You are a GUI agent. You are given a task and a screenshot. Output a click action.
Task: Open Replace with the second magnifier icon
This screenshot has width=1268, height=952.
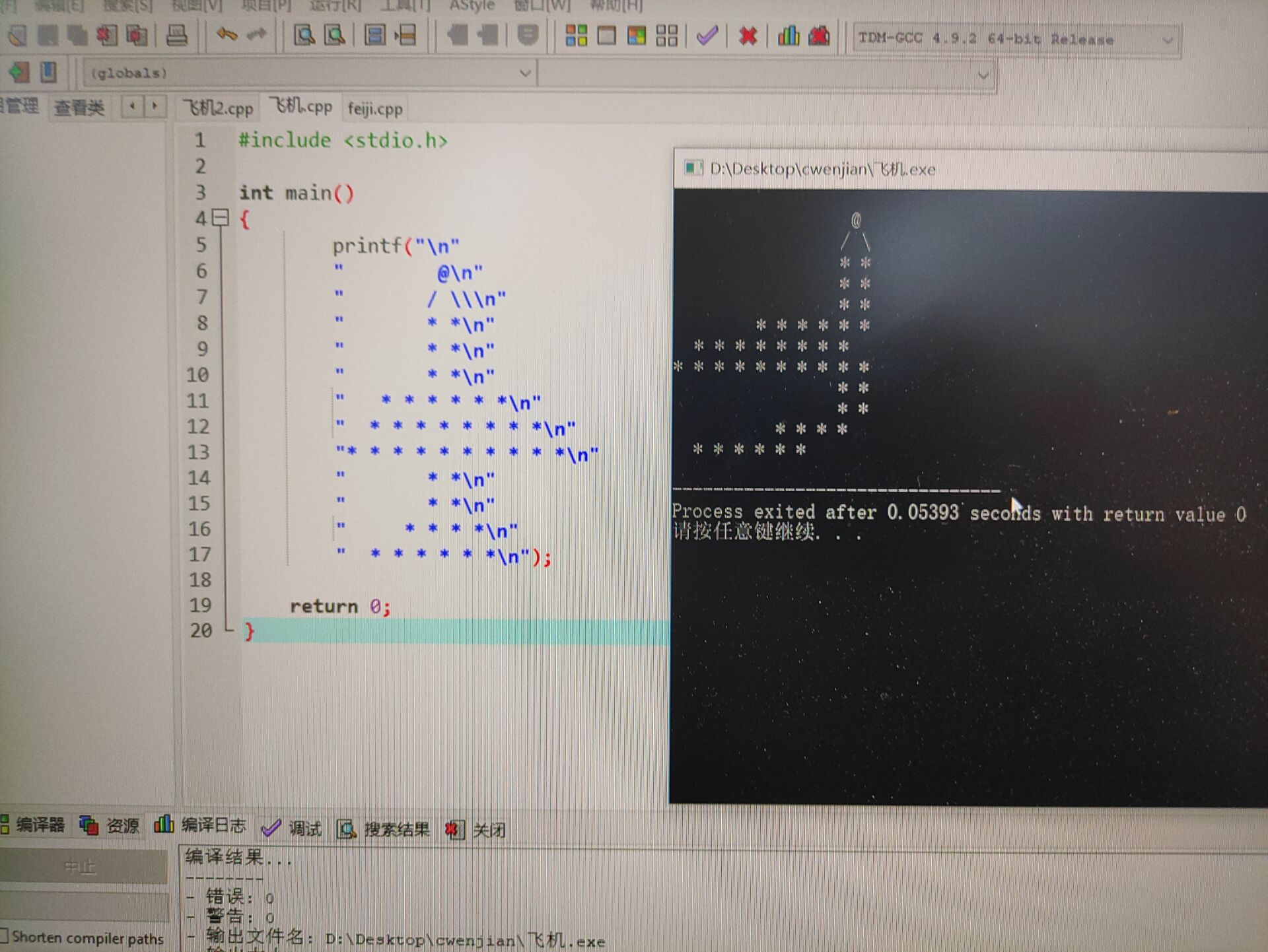335,35
